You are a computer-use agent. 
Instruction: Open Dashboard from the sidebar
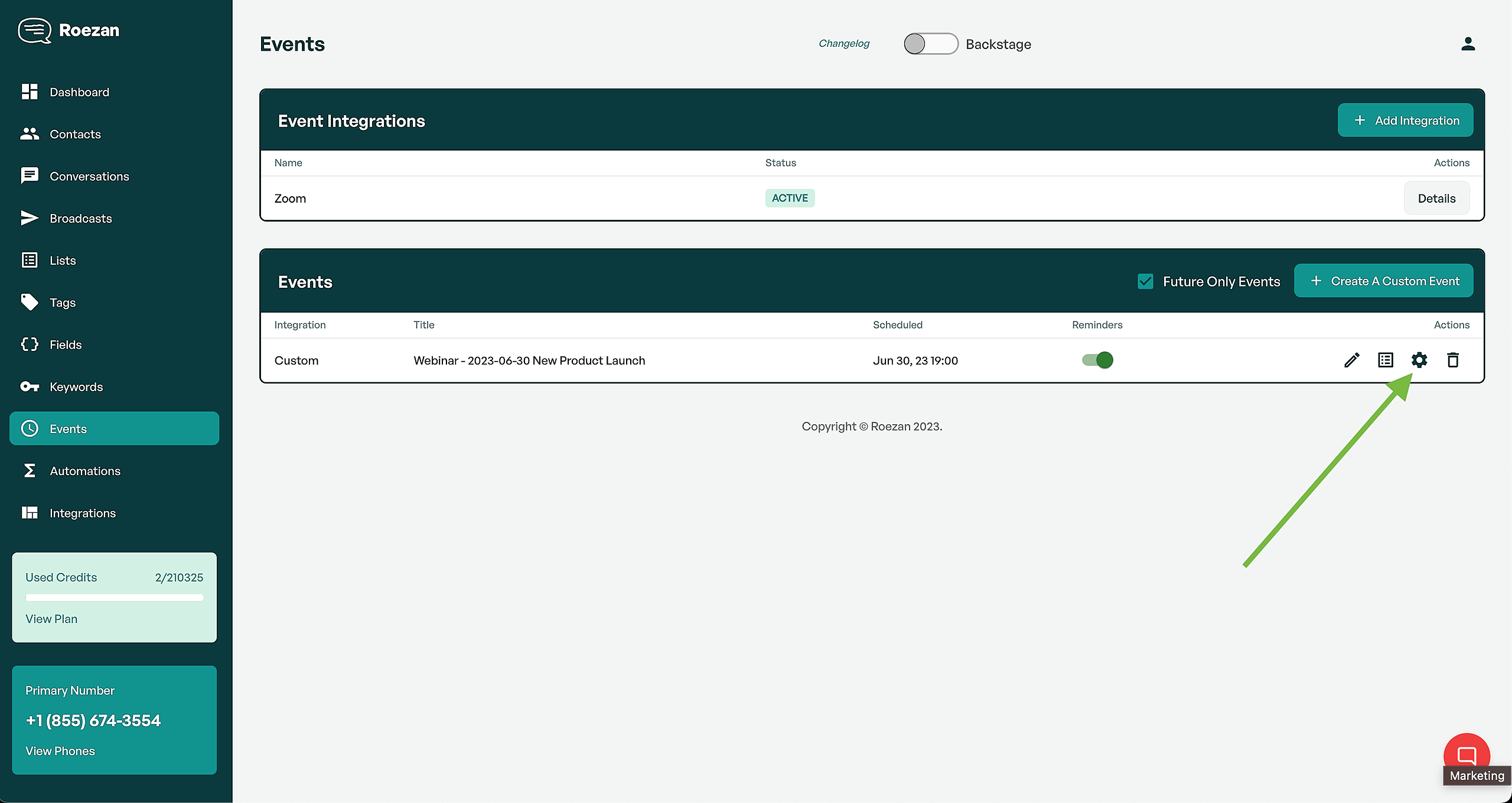click(79, 92)
